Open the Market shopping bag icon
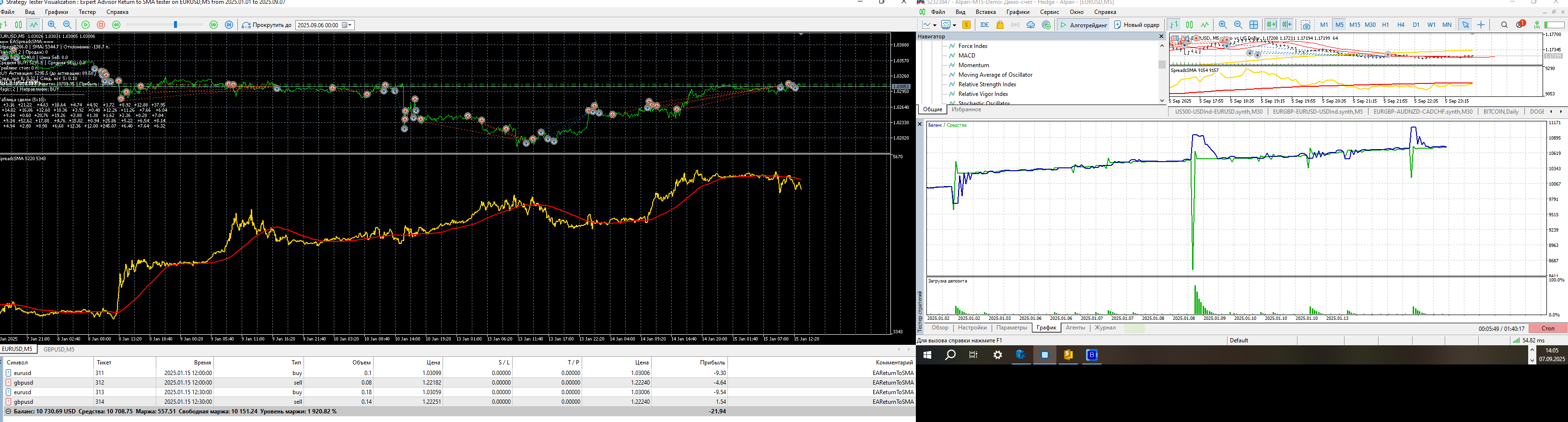This screenshot has height=422, width=1568. 1000,25
